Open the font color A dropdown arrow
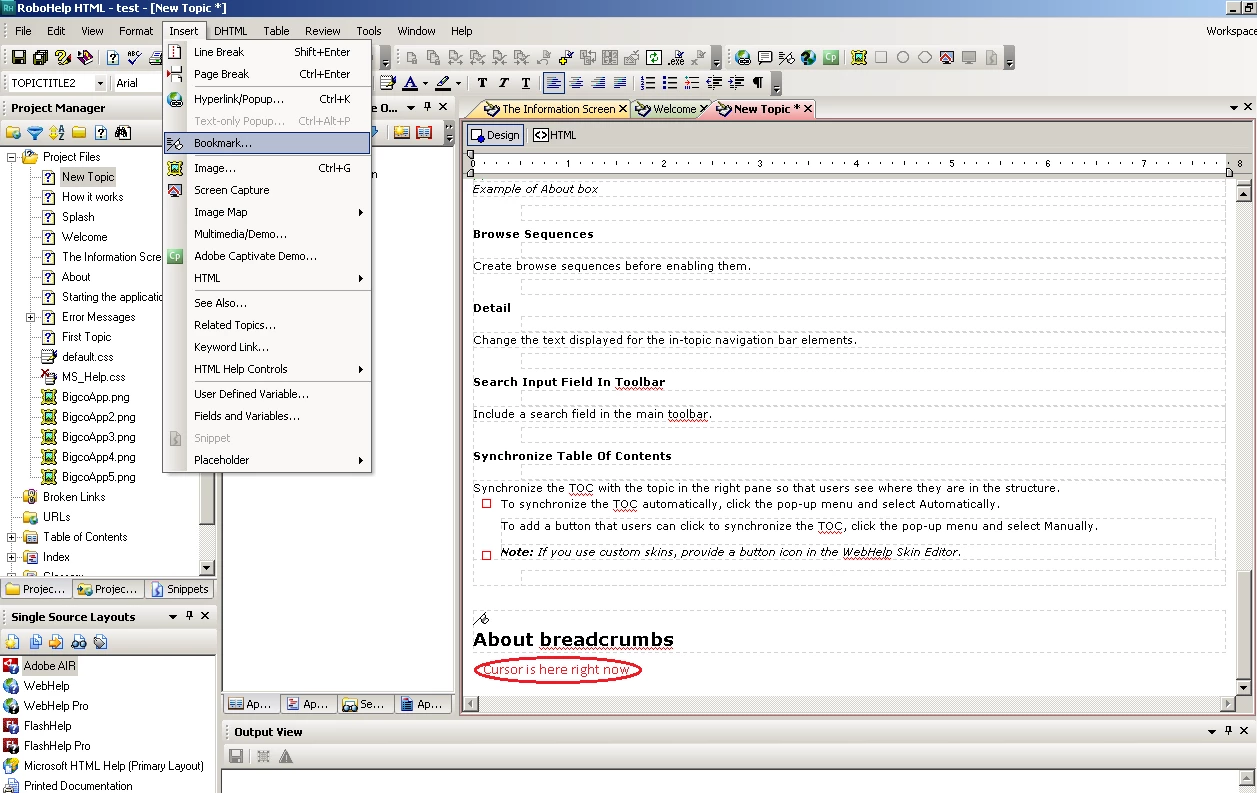The height and width of the screenshot is (793, 1257). pyautogui.click(x=425, y=83)
